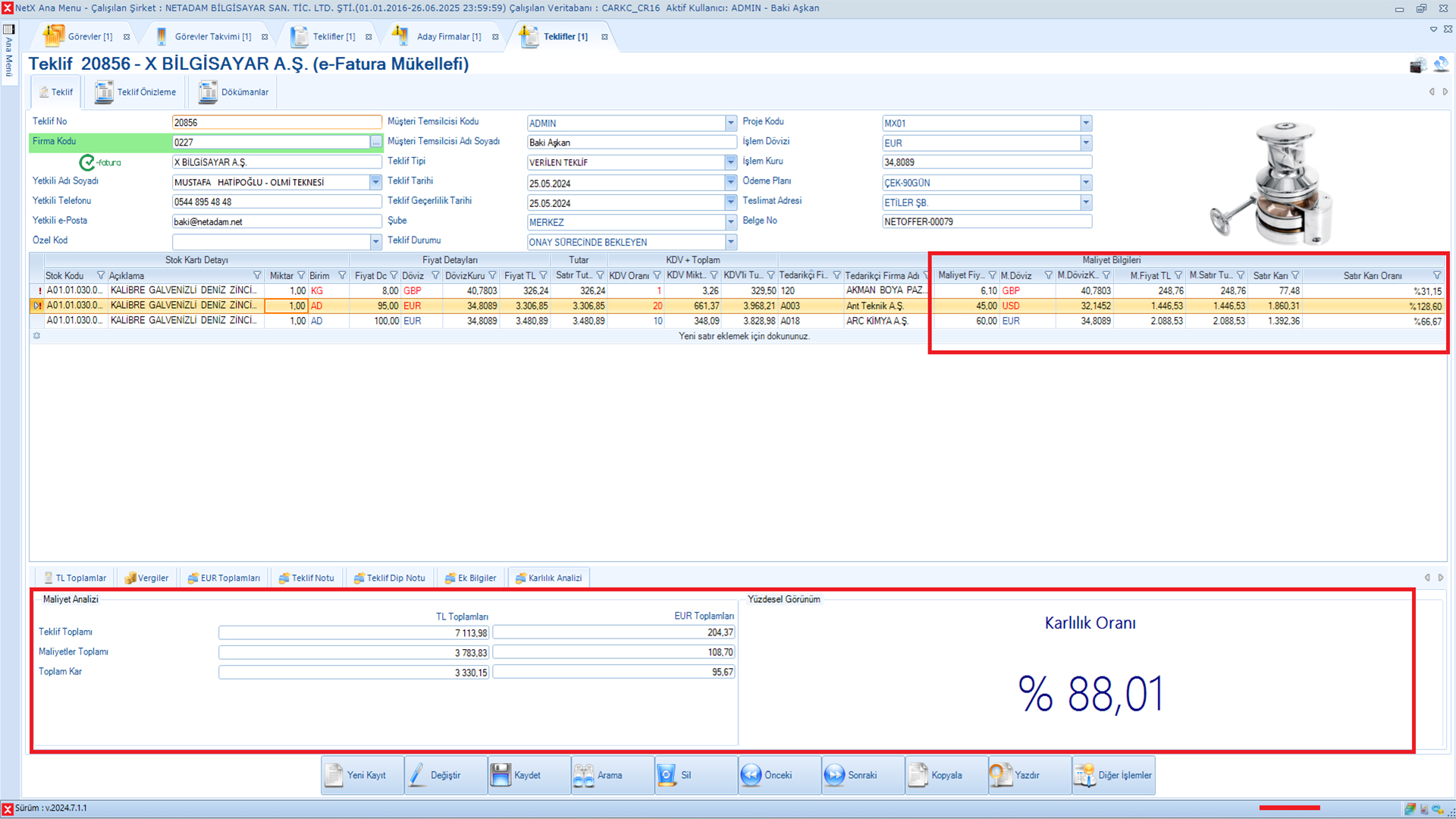Open Firma Kodu lookup button
Screen dimensions: 1456x819
click(x=375, y=142)
